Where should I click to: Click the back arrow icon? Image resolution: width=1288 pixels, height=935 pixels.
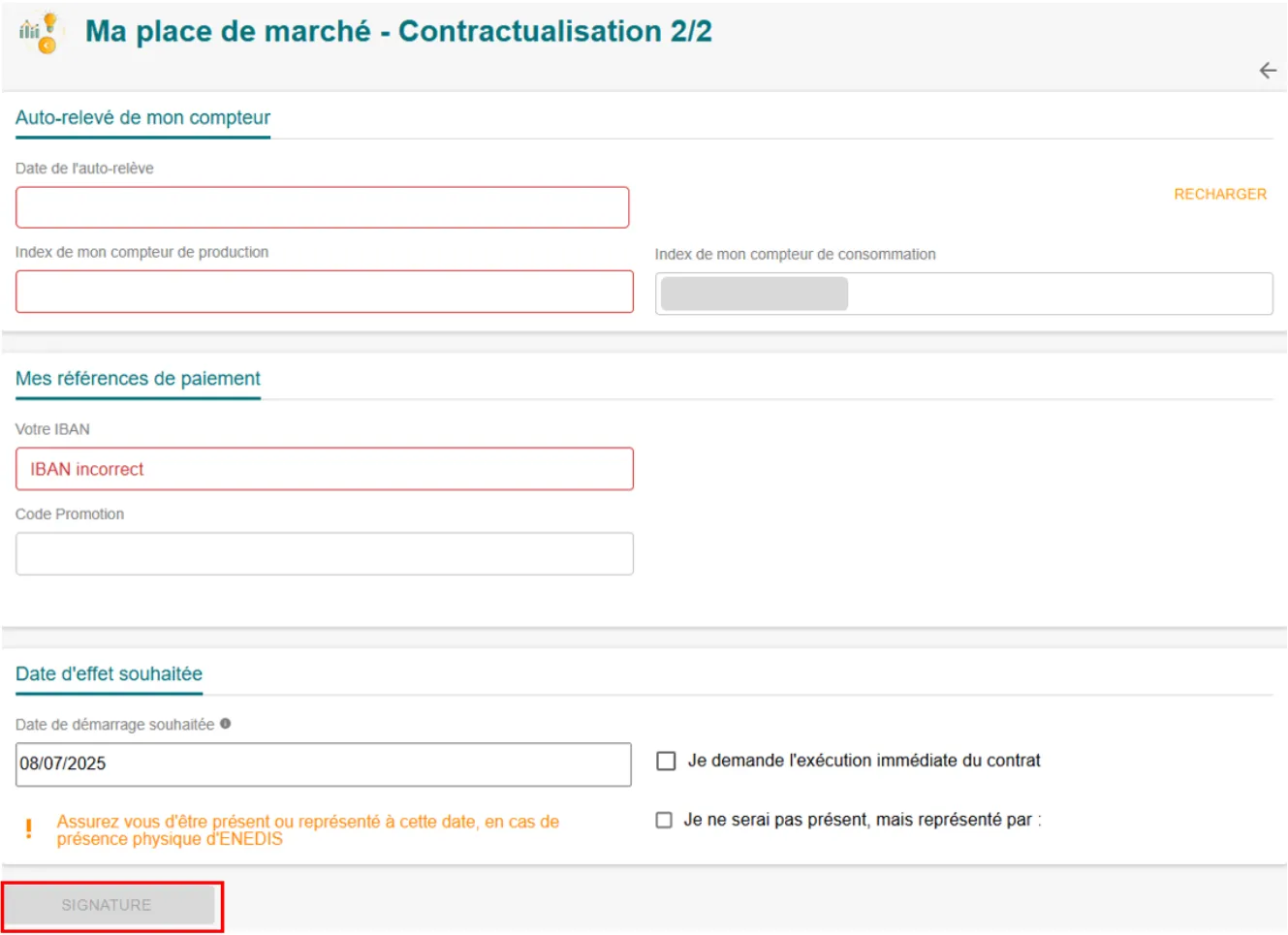[1267, 71]
